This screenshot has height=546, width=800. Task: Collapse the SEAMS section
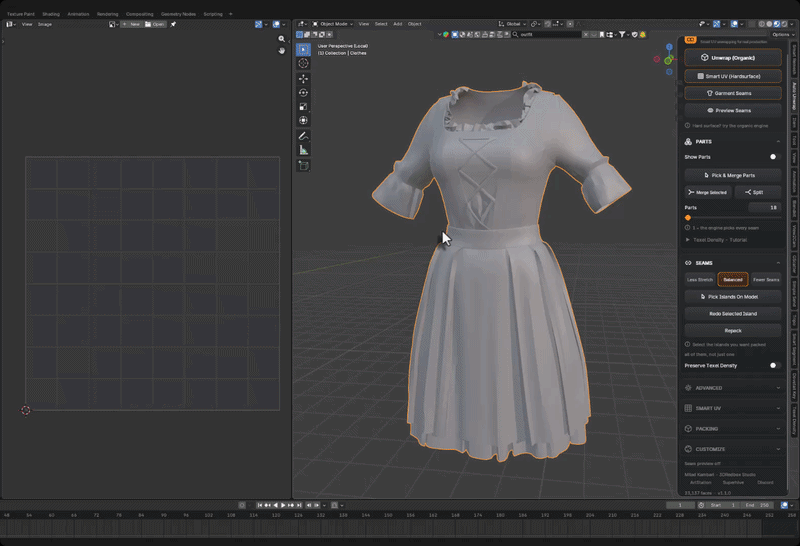point(733,263)
